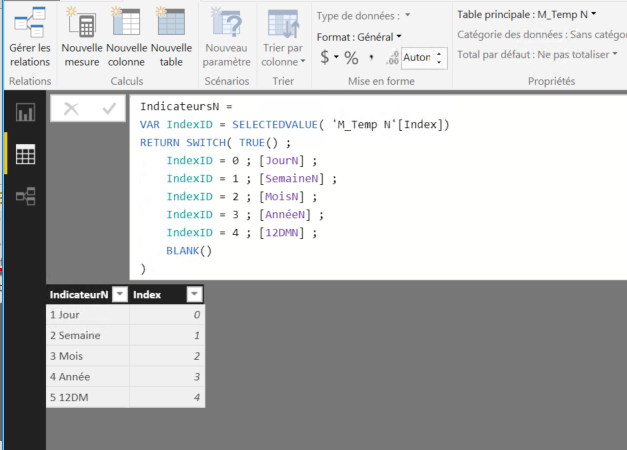
Task: Click [MoisN] measure reference in formula
Action: (x=282, y=196)
